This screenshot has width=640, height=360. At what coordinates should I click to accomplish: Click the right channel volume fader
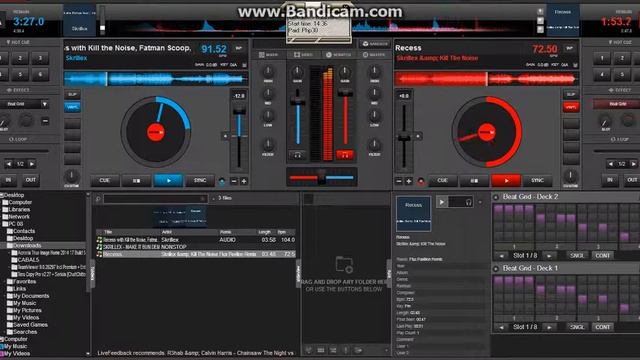pos(345,93)
